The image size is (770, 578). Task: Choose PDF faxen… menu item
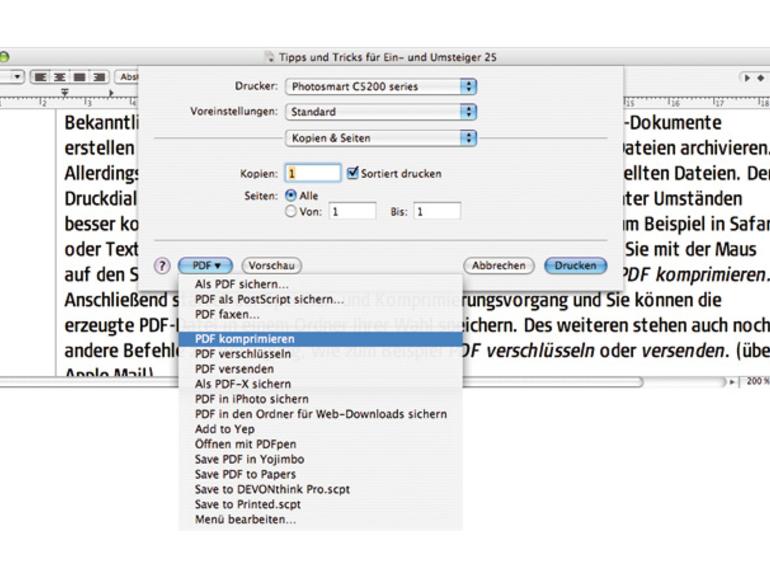coord(321,315)
